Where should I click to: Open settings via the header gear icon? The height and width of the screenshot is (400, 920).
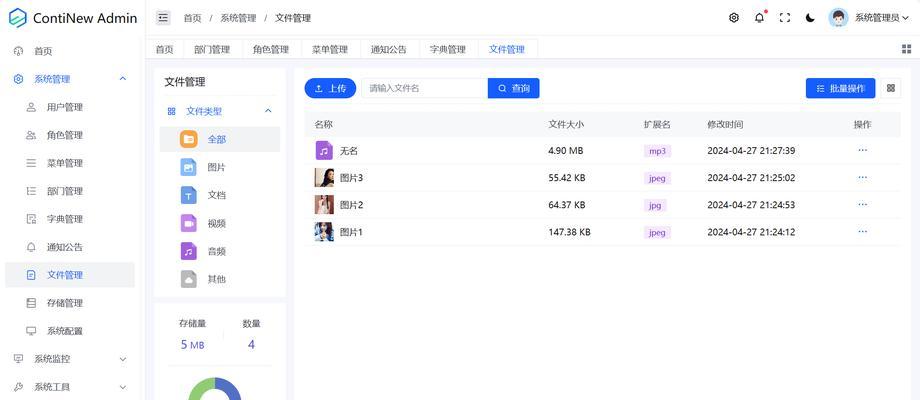(x=733, y=18)
